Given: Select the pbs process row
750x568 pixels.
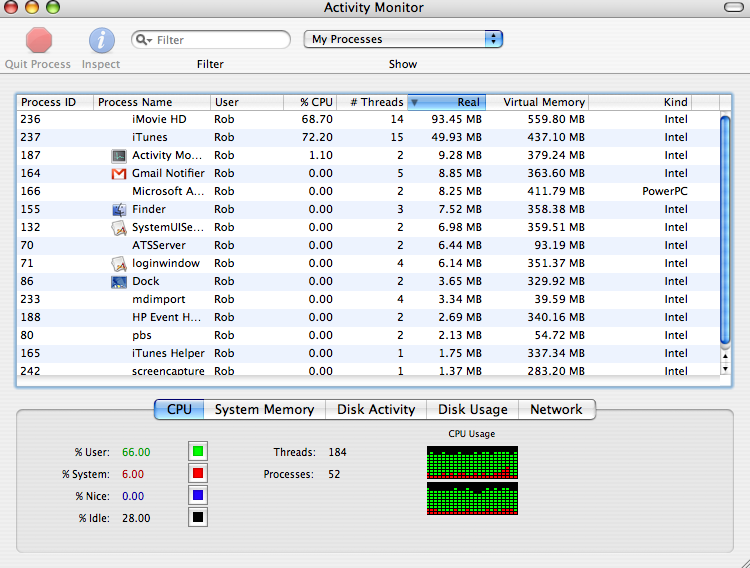Looking at the screenshot, I should tap(368, 336).
